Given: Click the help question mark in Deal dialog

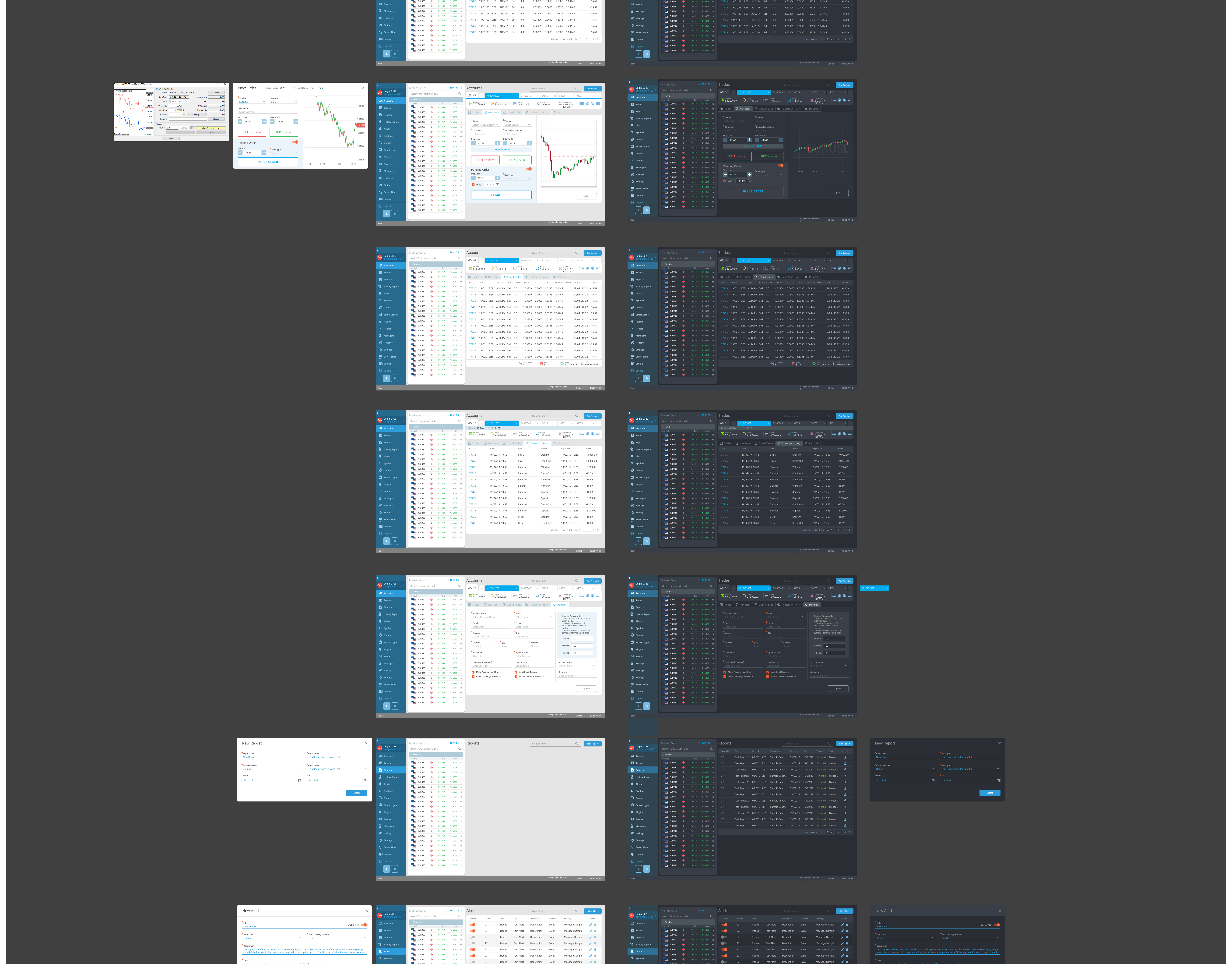Looking at the screenshot, I should [218, 84].
